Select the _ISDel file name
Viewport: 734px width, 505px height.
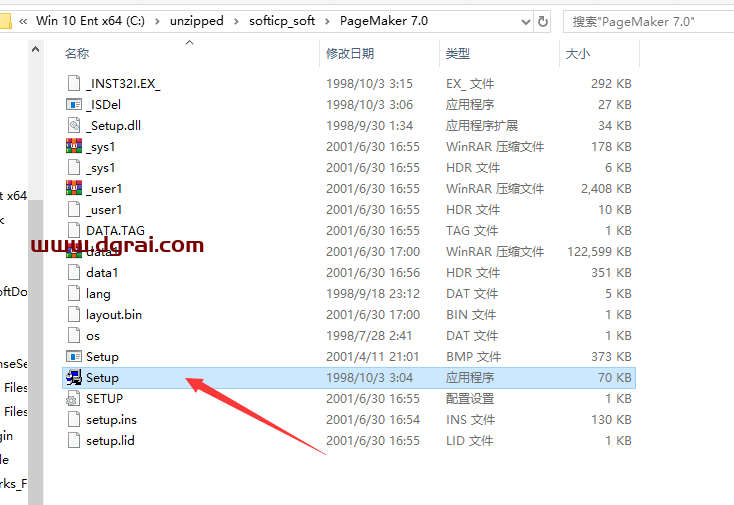point(103,104)
